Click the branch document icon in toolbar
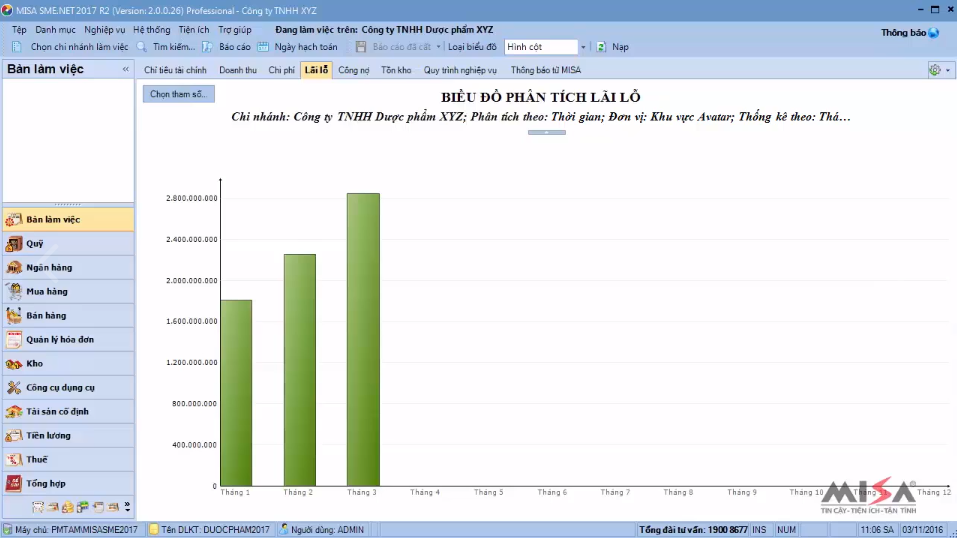This screenshot has width=957, height=538. tap(17, 46)
